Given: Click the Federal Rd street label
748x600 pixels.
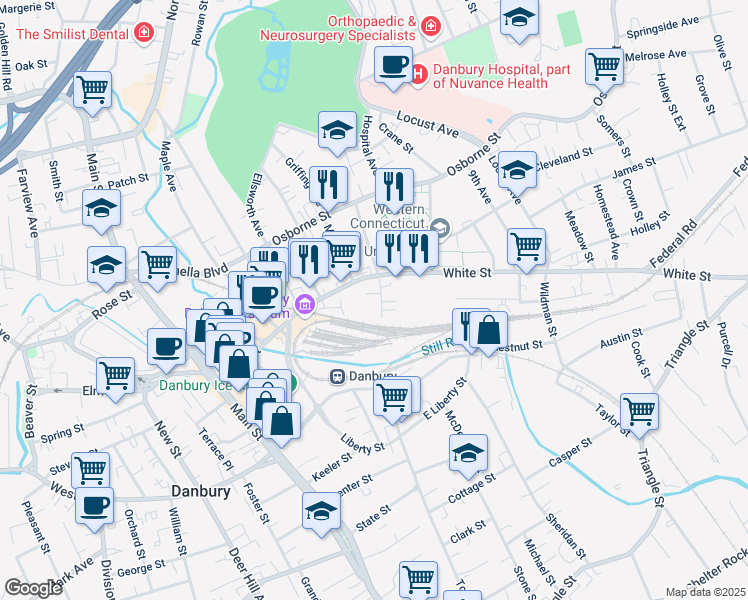Looking at the screenshot, I should click(673, 244).
